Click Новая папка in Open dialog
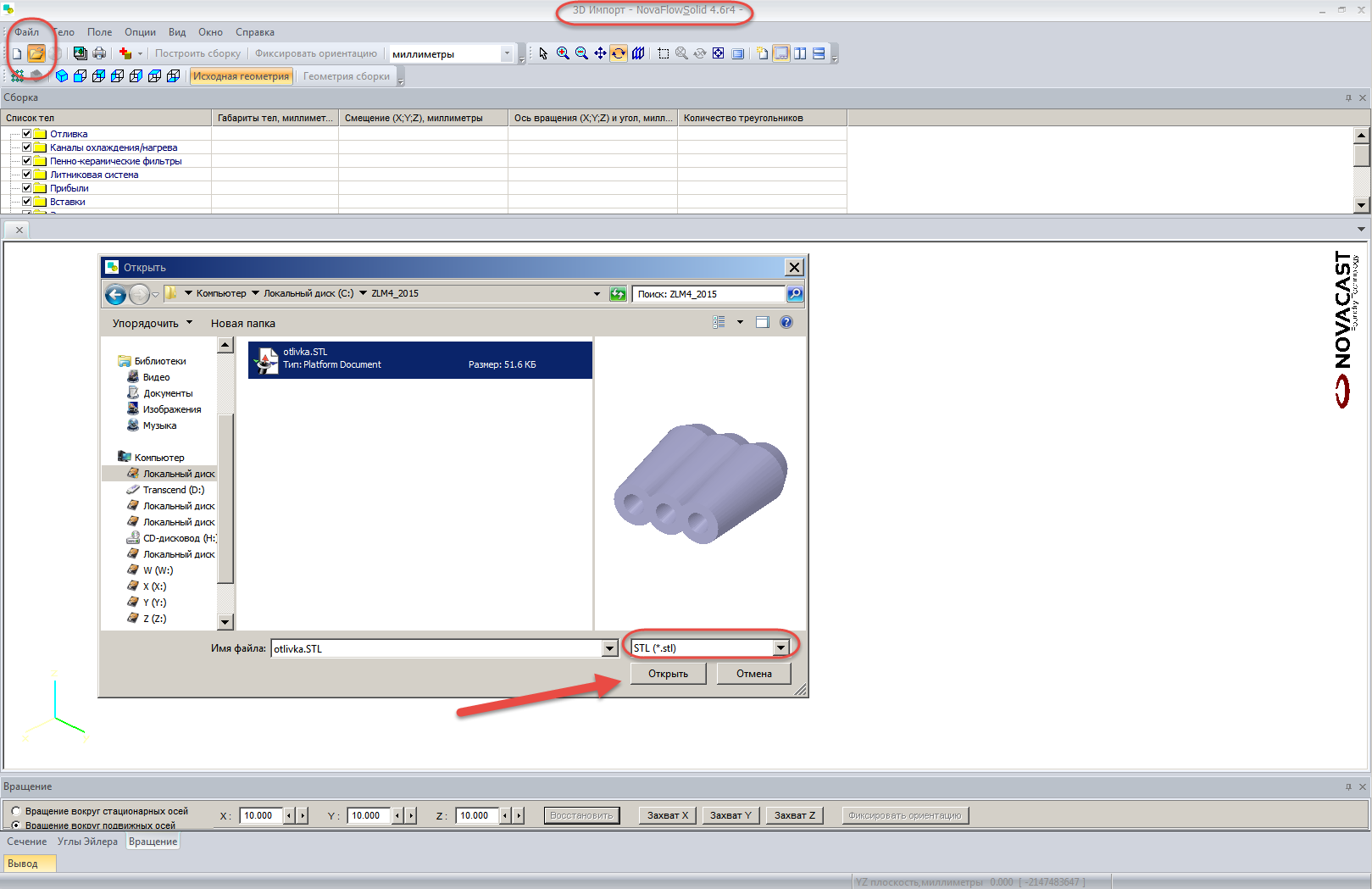This screenshot has height=889, width=1372. click(x=243, y=323)
